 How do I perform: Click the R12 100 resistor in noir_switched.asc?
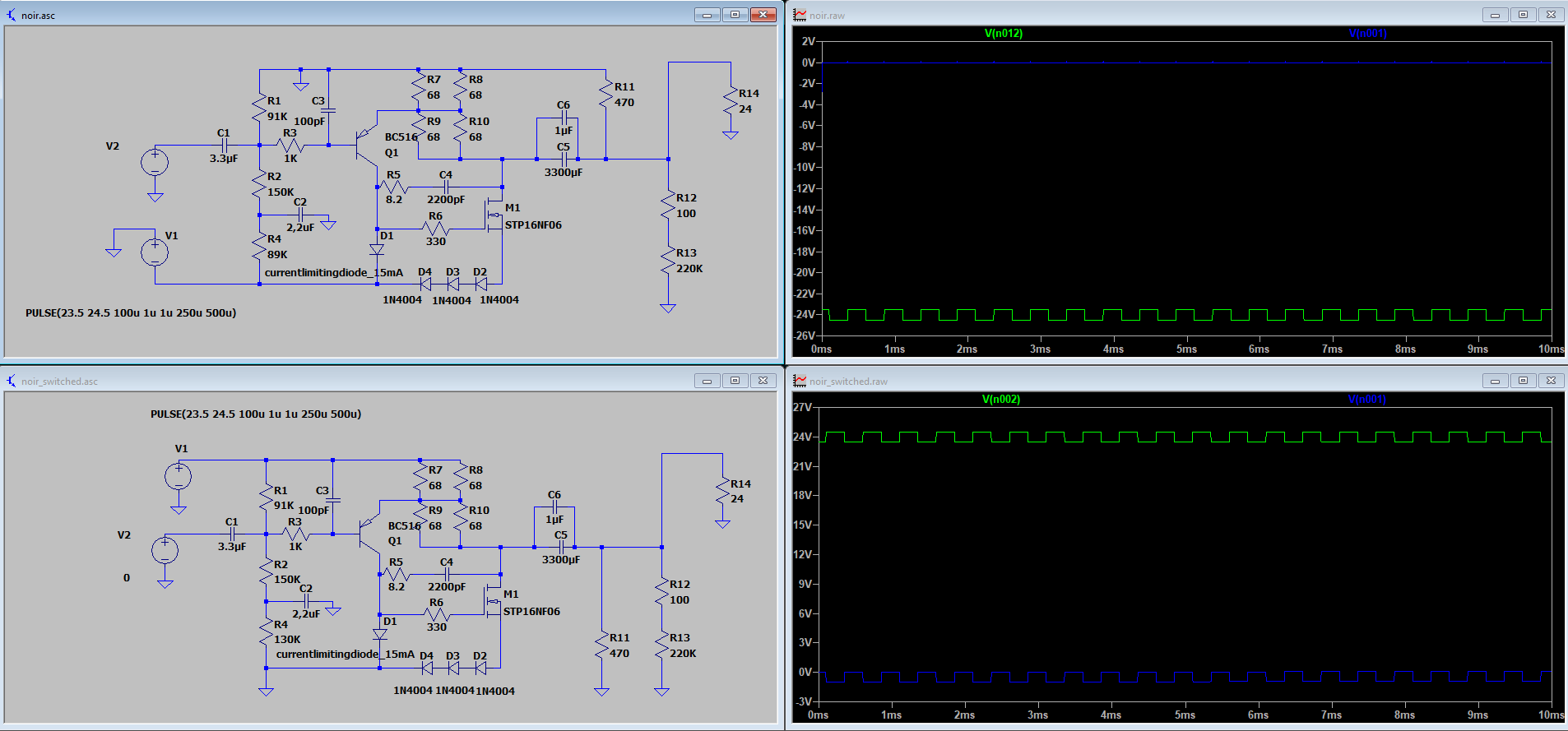coord(662,592)
